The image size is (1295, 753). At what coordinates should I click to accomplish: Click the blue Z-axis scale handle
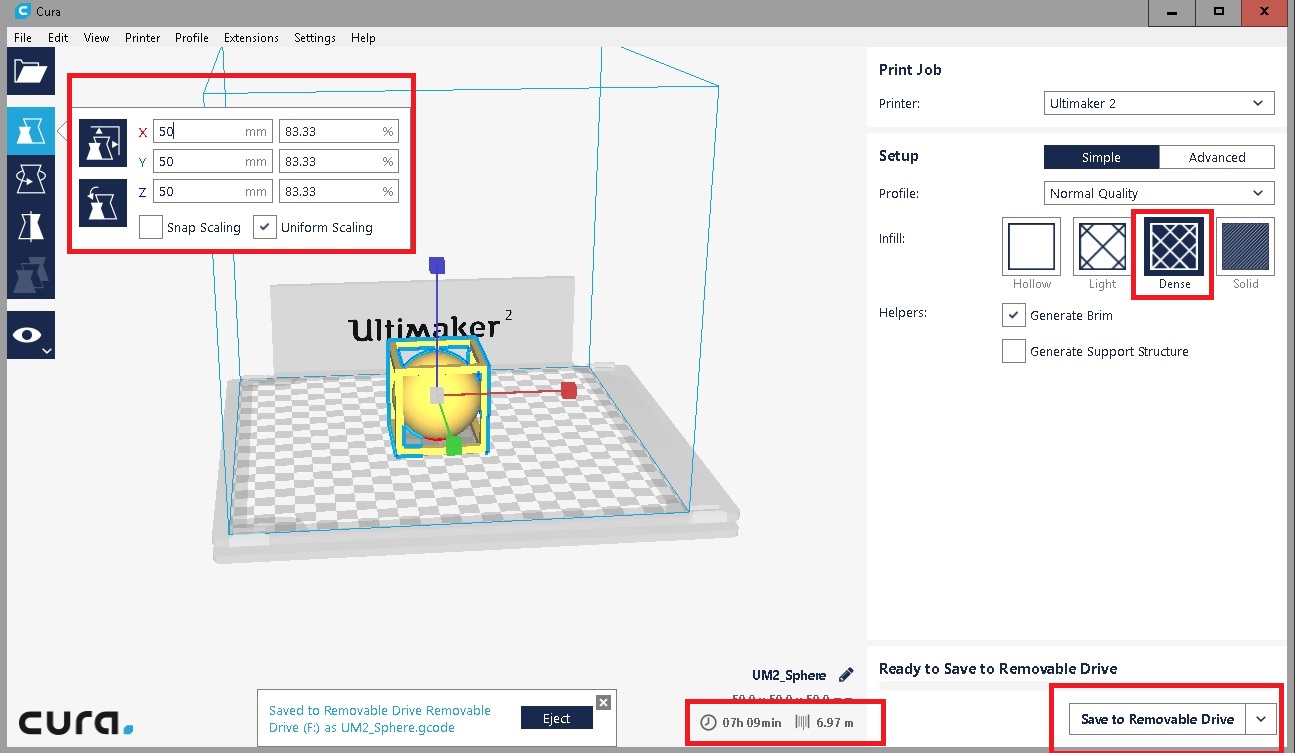click(436, 265)
